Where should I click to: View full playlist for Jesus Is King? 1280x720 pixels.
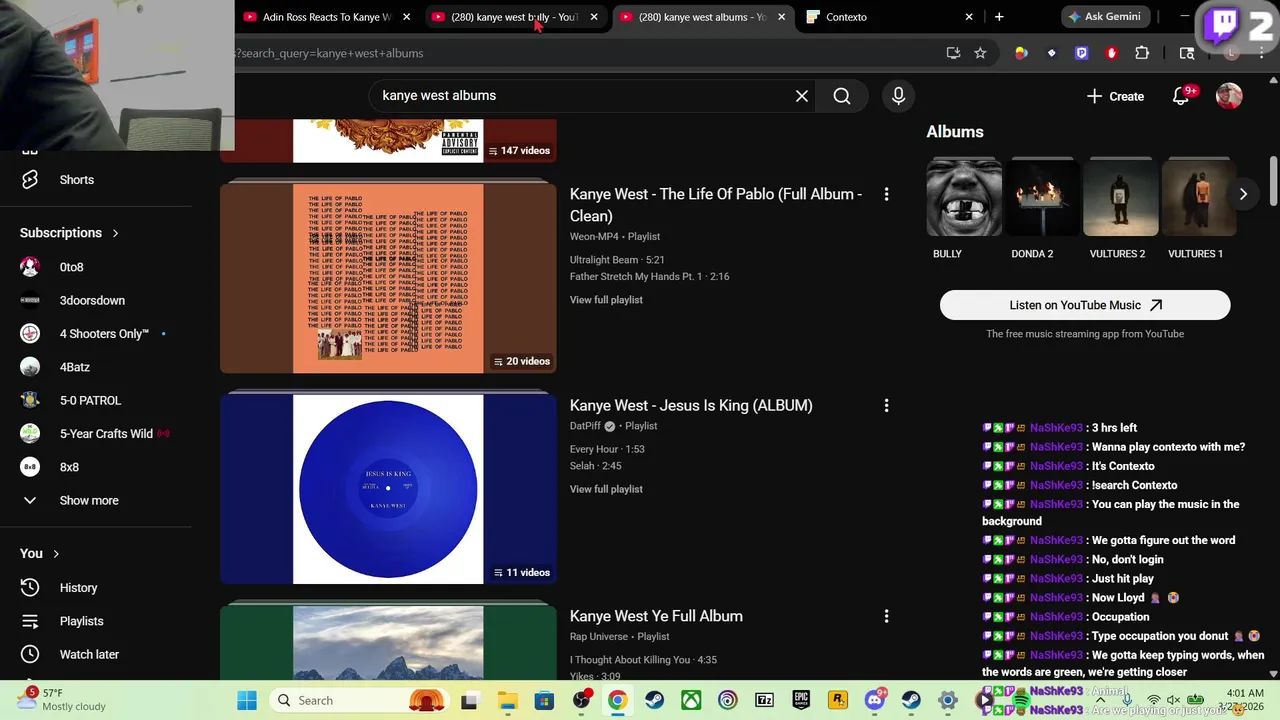[x=606, y=489]
